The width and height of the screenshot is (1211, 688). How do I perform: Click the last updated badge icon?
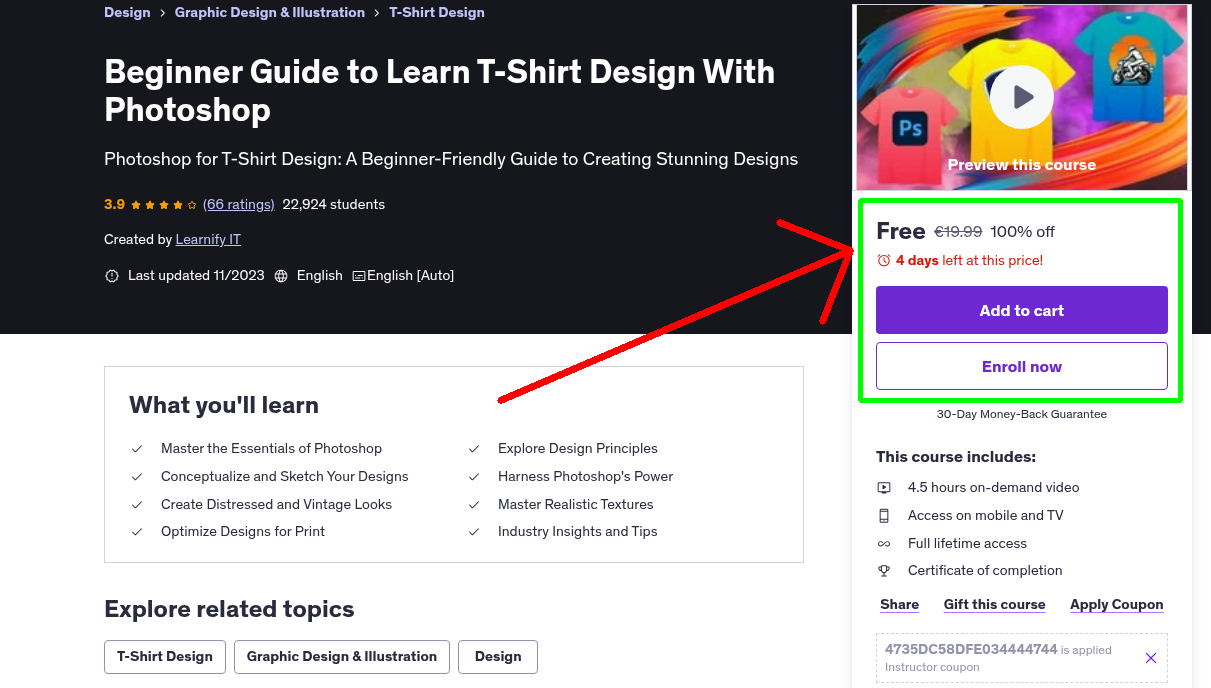pyautogui.click(x=112, y=276)
